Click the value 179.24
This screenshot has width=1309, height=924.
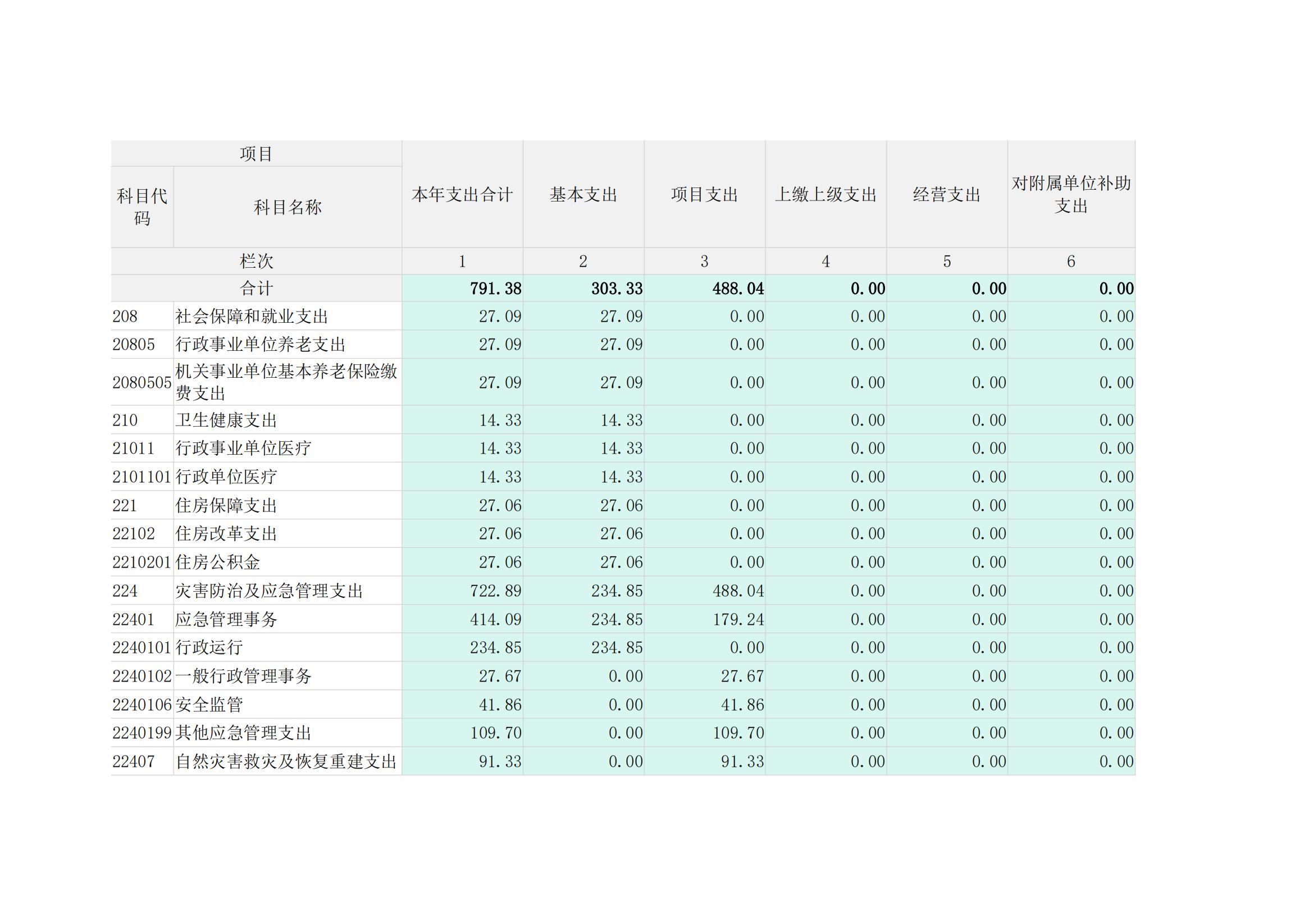(x=738, y=619)
